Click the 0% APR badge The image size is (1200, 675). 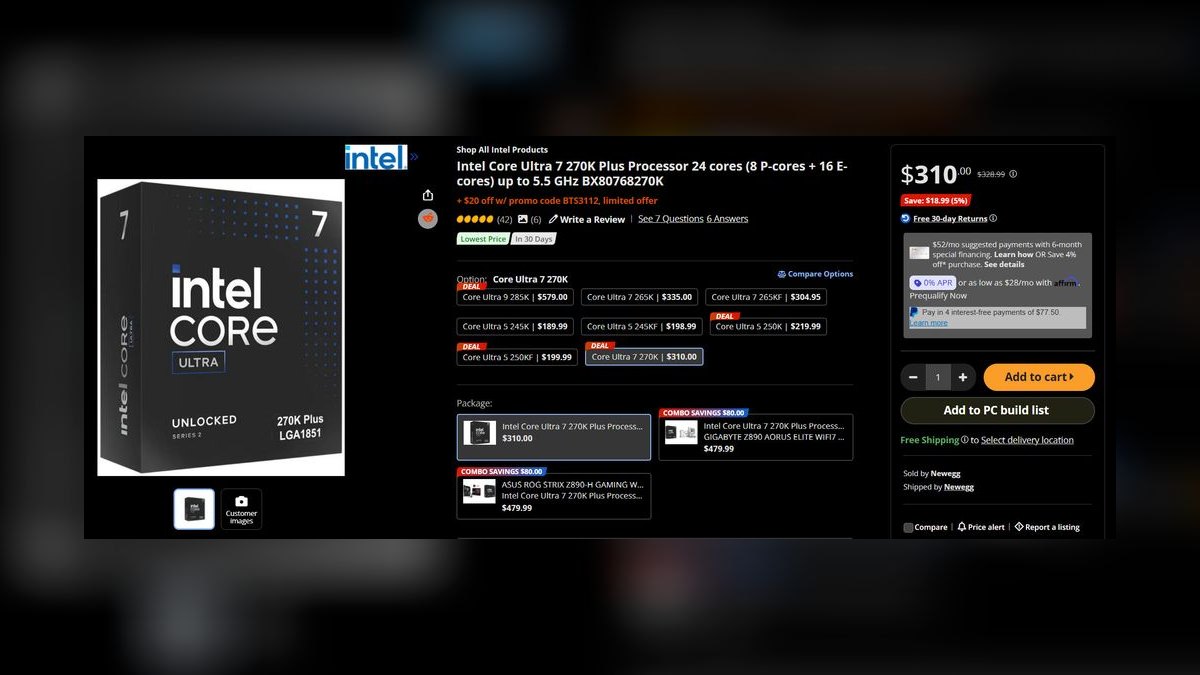pyautogui.click(x=932, y=283)
